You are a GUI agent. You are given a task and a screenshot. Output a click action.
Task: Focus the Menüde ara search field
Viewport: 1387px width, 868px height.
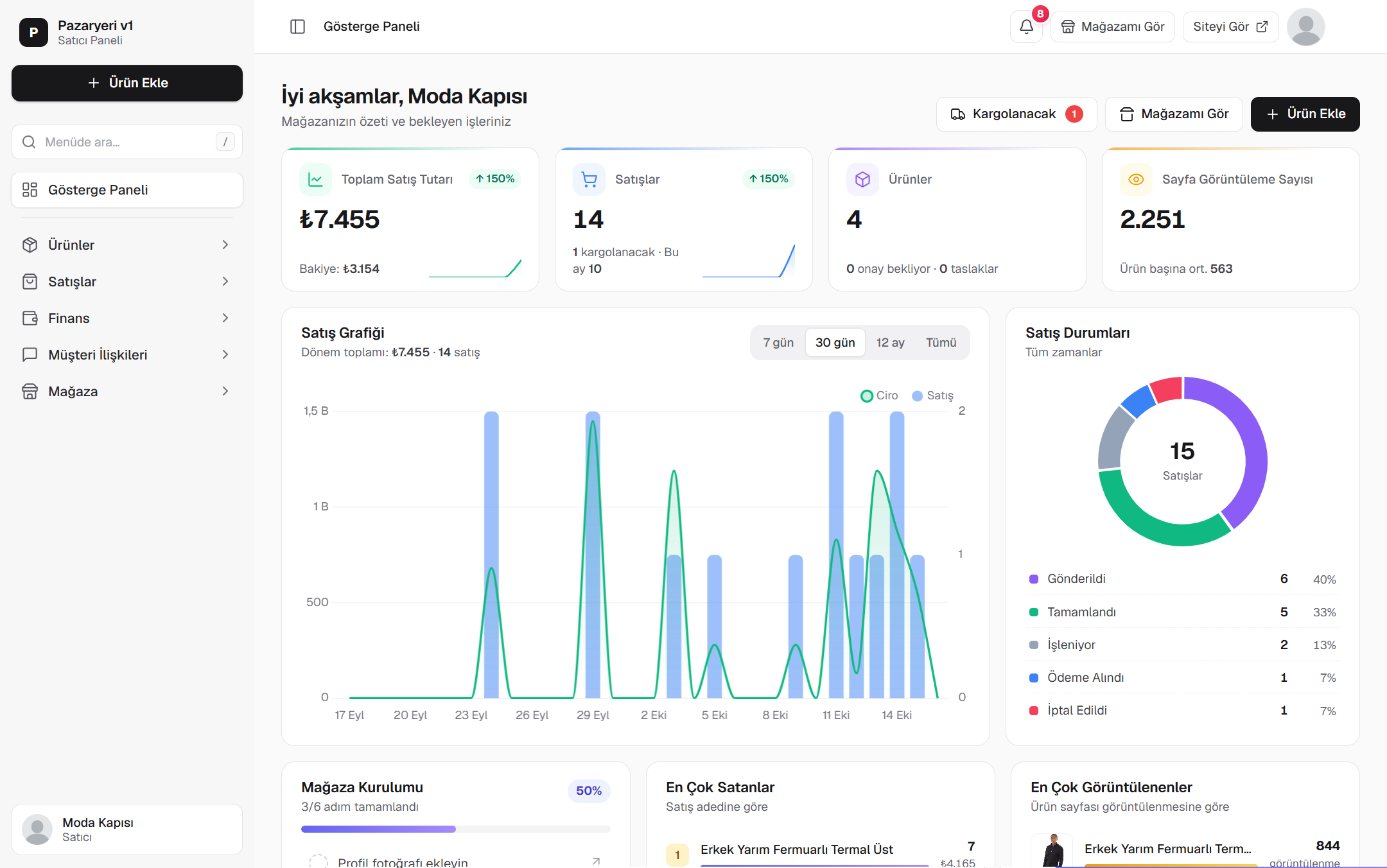pos(127,142)
